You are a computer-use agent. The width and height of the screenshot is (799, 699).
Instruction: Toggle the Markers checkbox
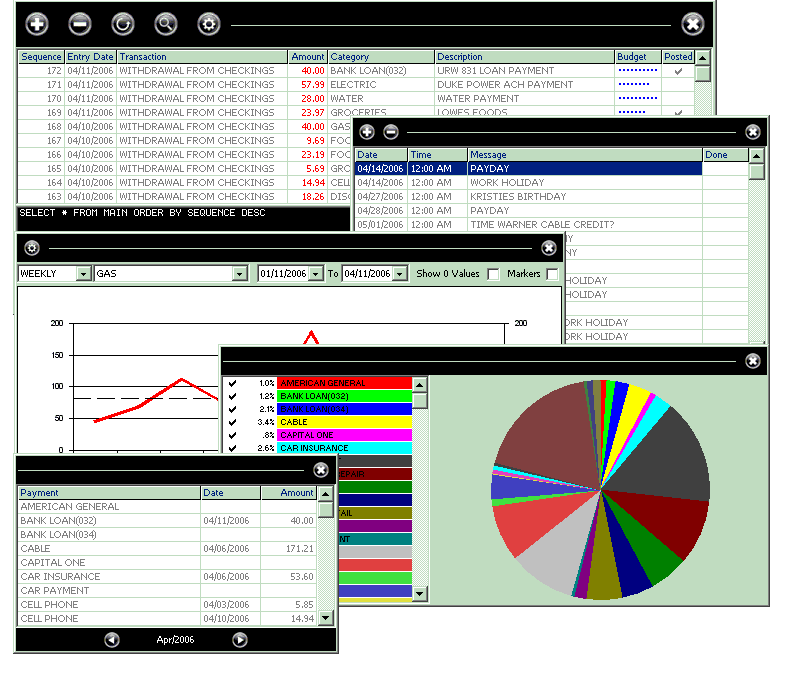553,274
